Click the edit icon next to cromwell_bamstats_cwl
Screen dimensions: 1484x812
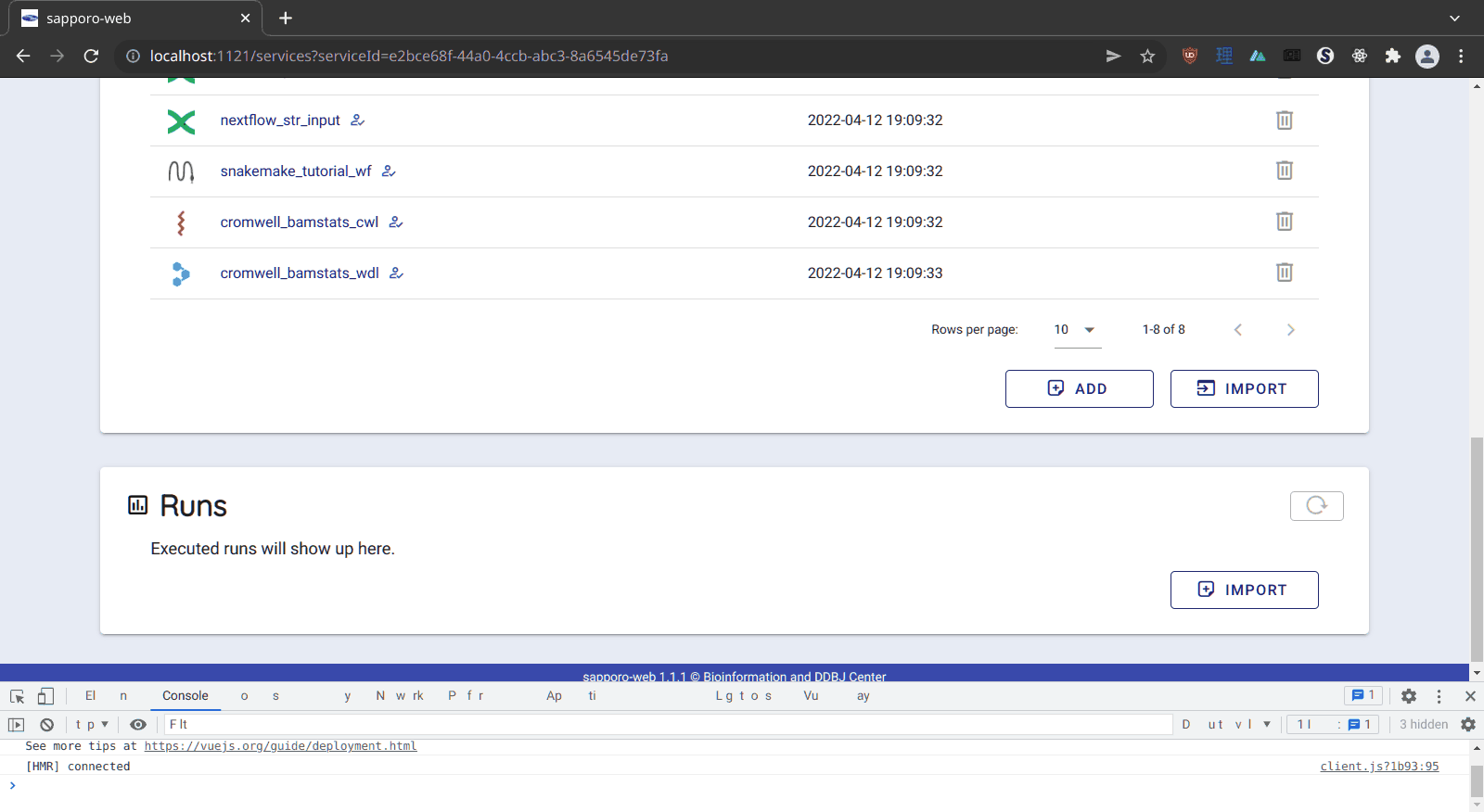click(396, 222)
